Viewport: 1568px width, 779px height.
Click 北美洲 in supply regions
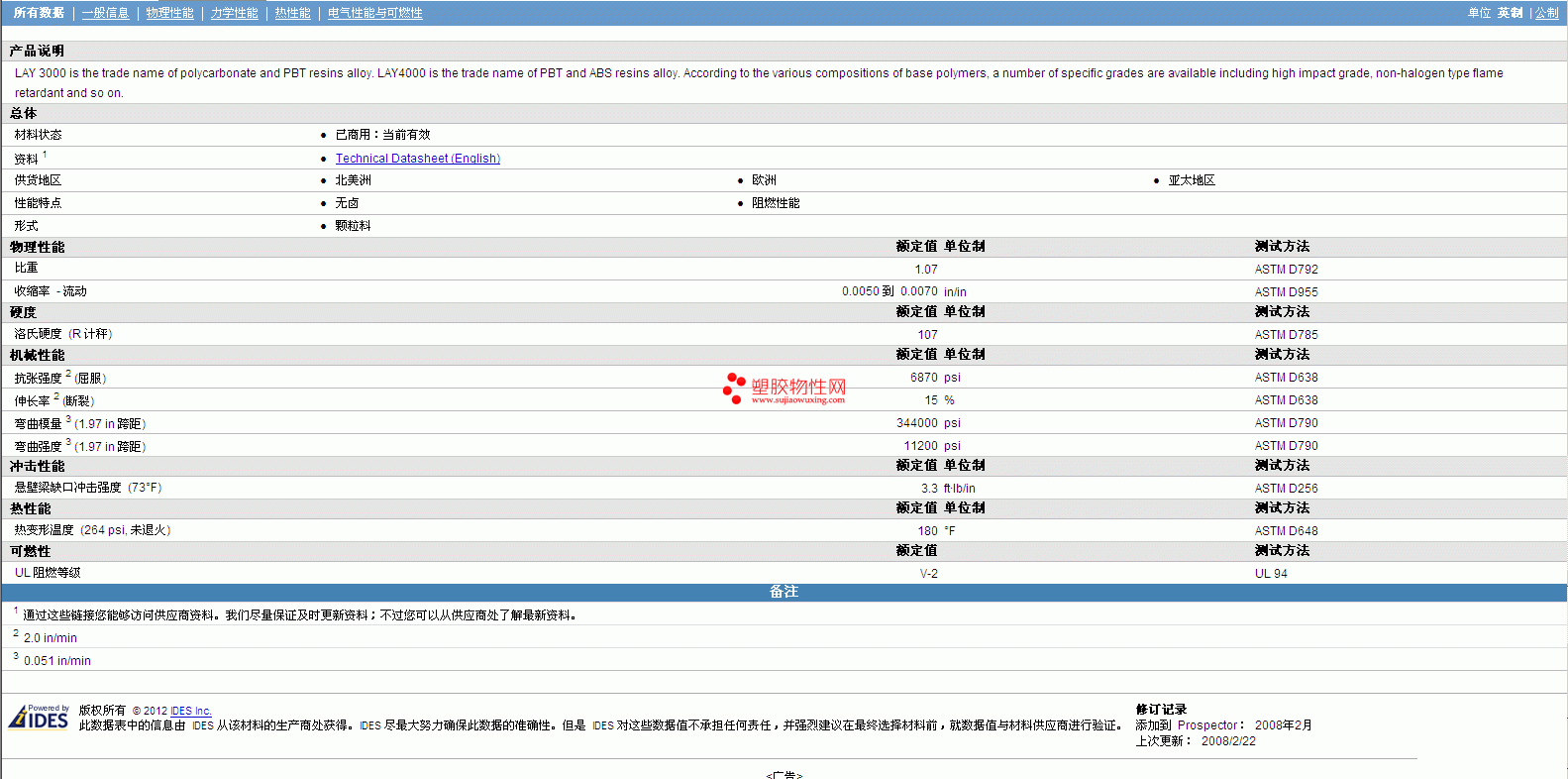tap(353, 180)
